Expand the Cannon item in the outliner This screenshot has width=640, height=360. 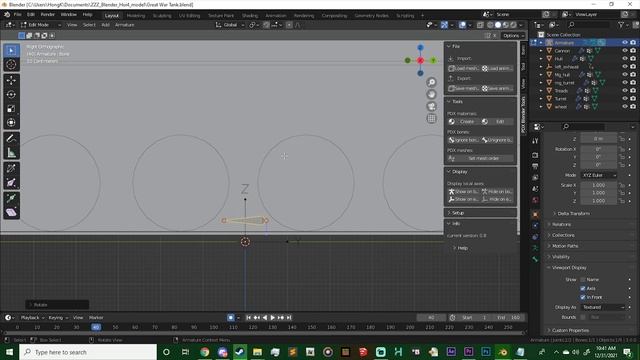[x=541, y=51]
